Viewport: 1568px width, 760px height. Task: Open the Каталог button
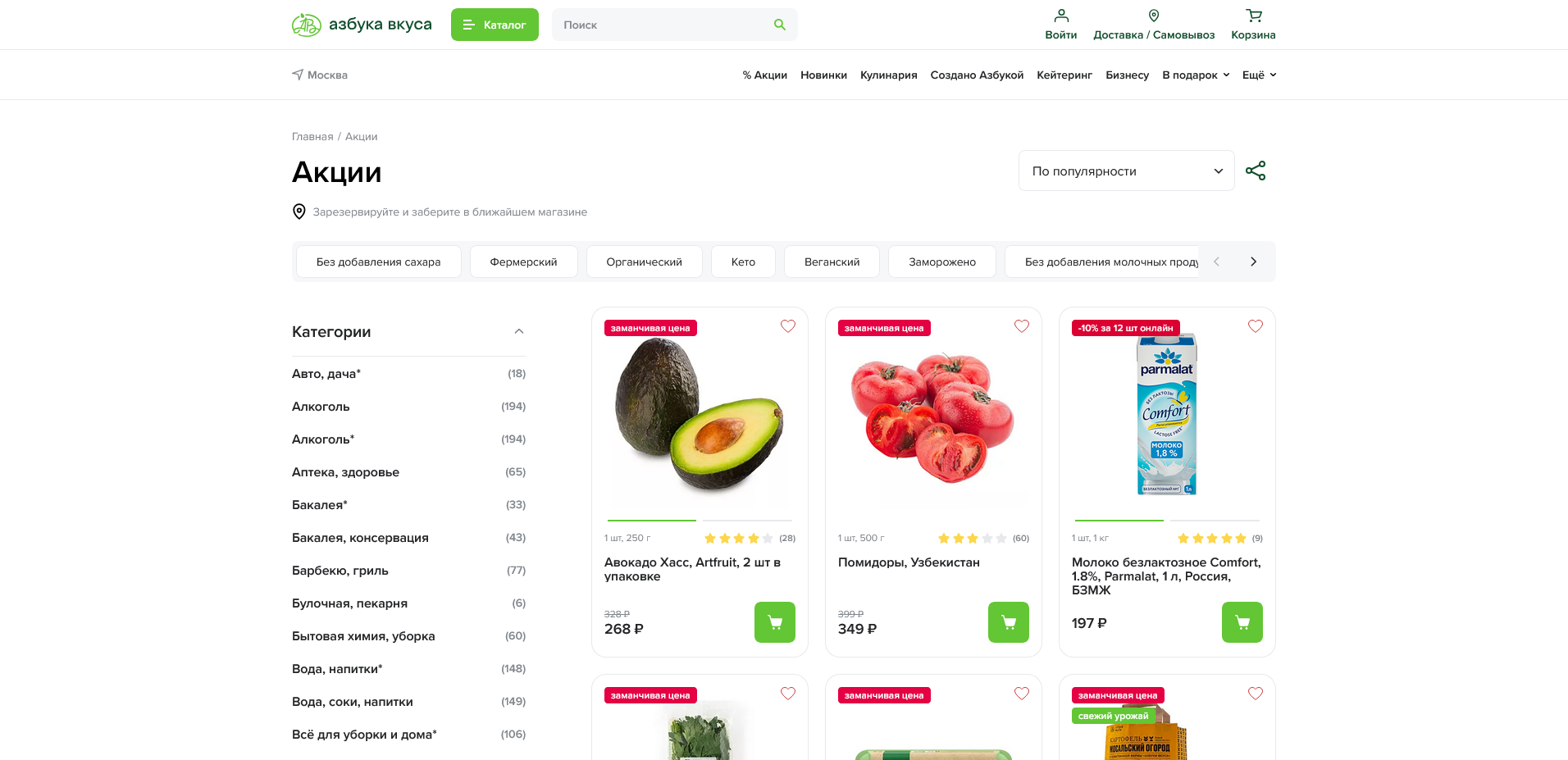point(495,25)
